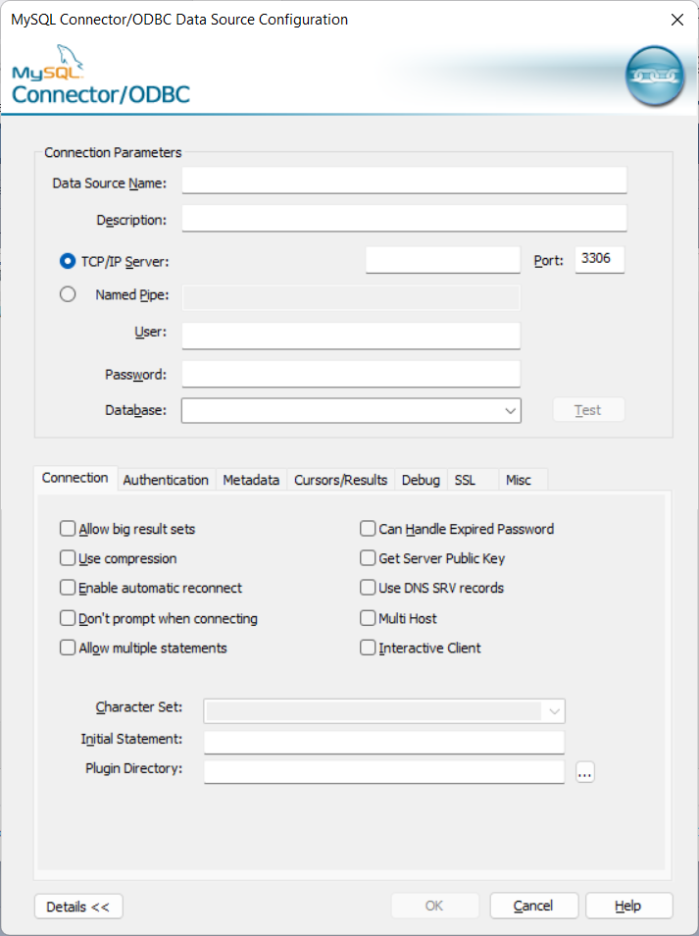Enable Can Handle Expired Password

[367, 528]
